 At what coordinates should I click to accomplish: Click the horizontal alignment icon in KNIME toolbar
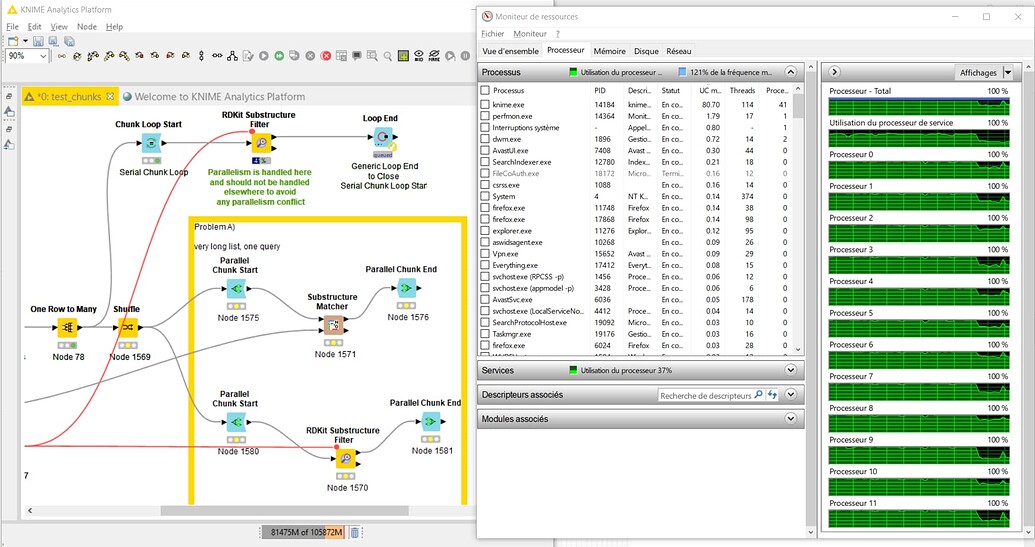(217, 56)
